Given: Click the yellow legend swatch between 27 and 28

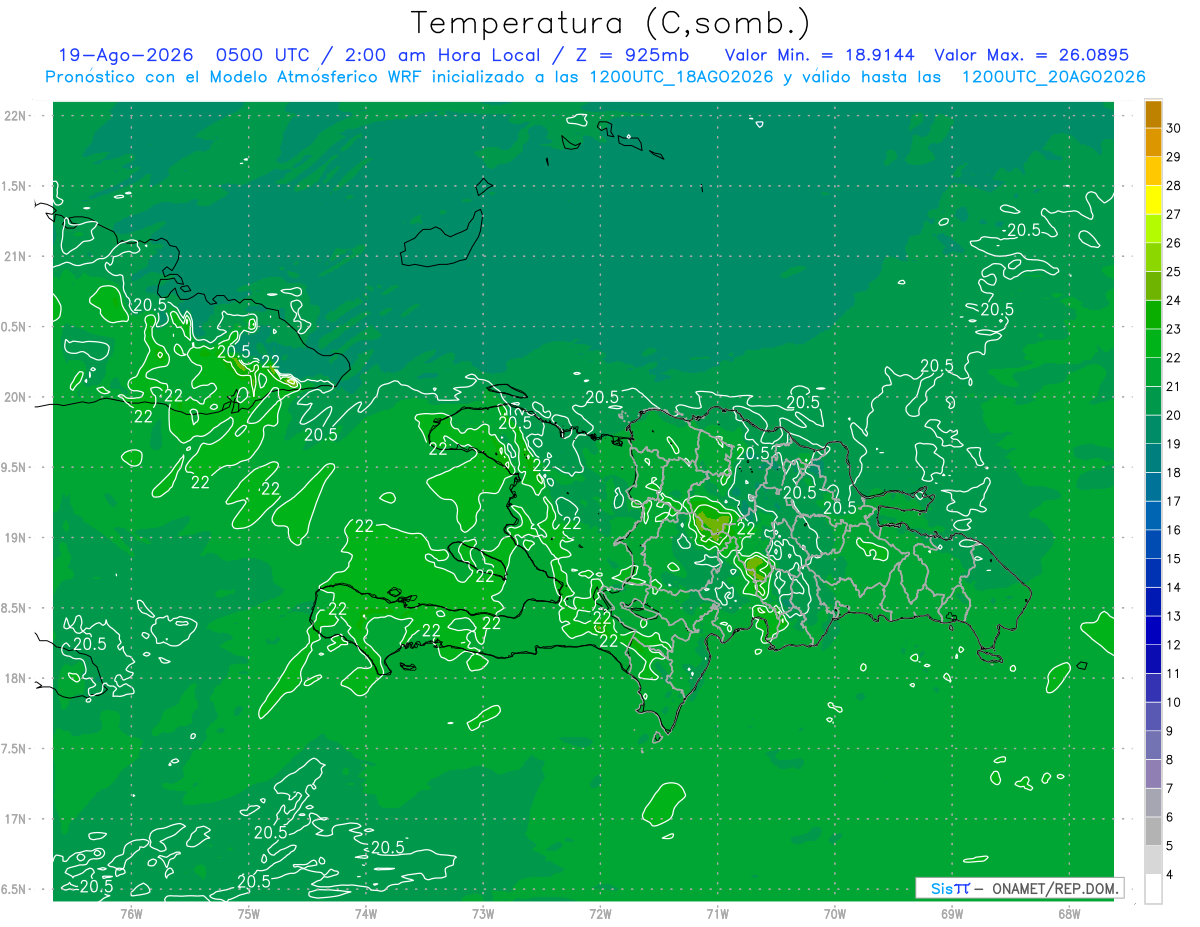Looking at the screenshot, I should pos(1153,200).
